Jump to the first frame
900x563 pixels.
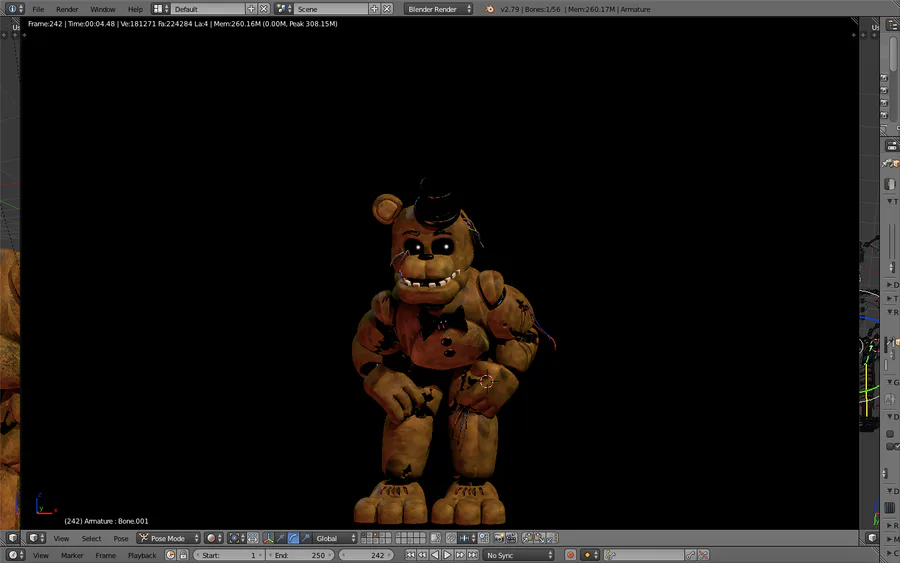410,555
